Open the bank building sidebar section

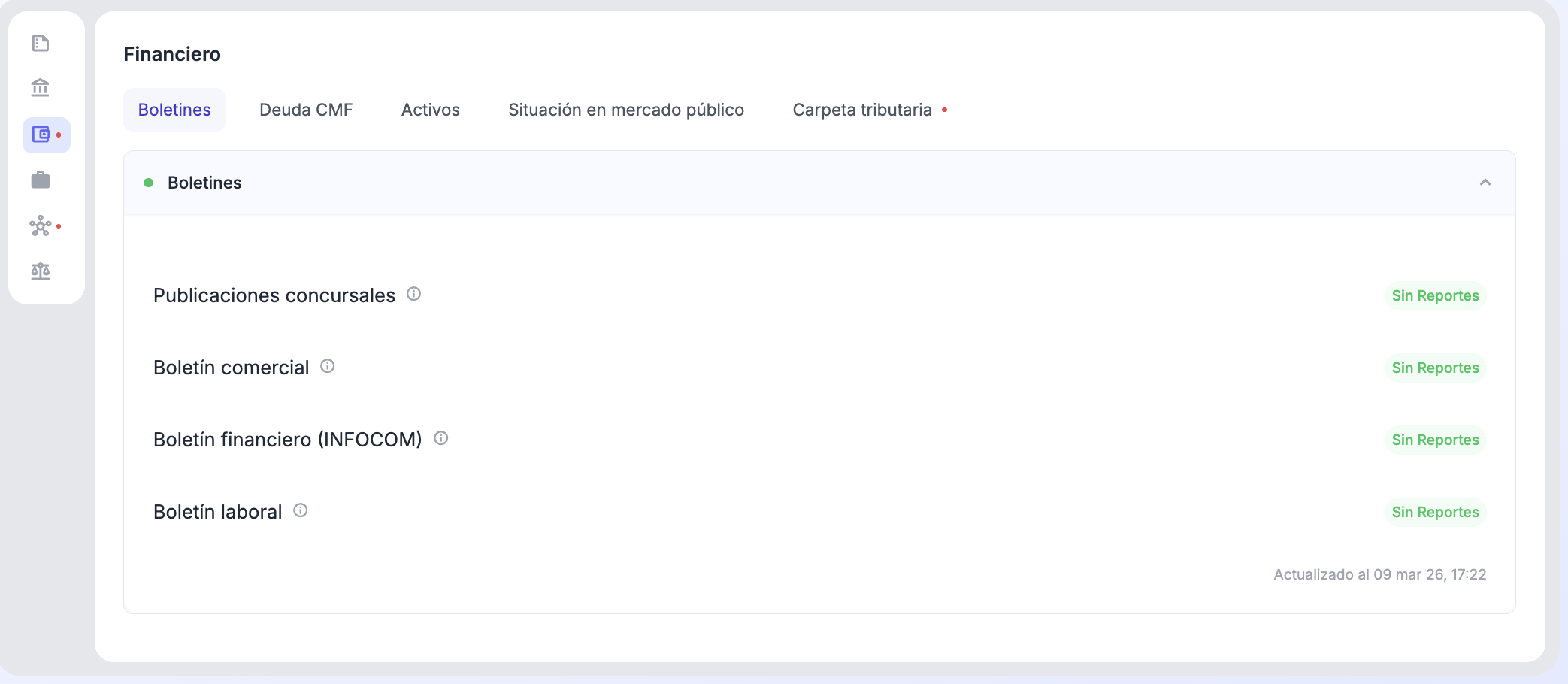tap(41, 89)
